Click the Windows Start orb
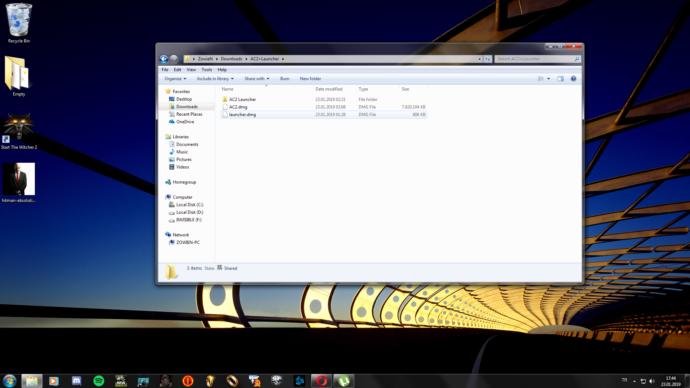 9,381
